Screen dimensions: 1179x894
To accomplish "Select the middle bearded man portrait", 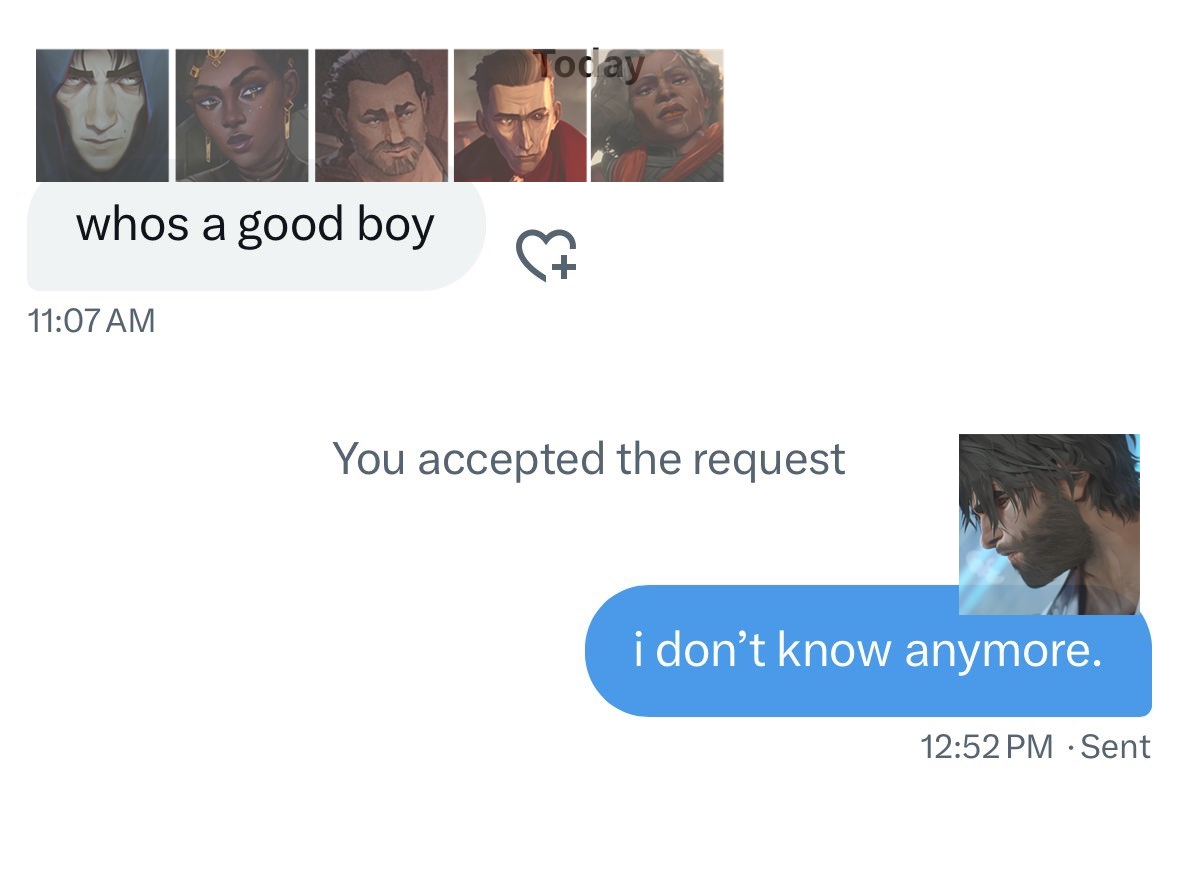I will point(381,115).
